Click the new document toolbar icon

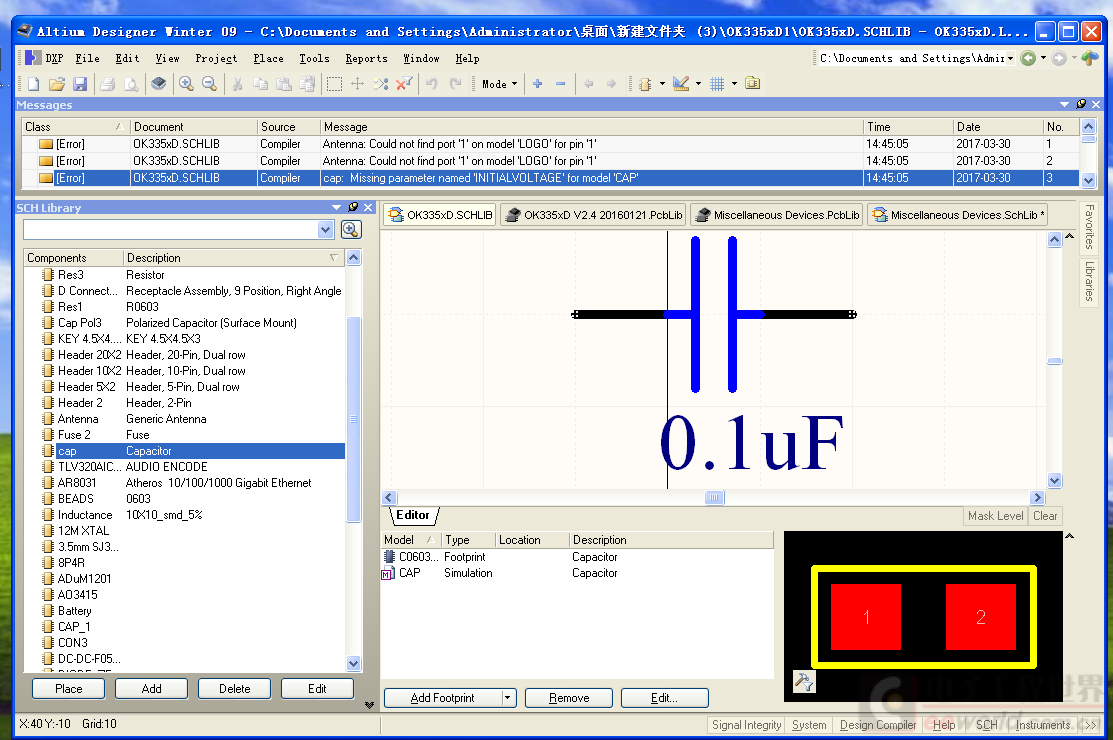(x=33, y=84)
